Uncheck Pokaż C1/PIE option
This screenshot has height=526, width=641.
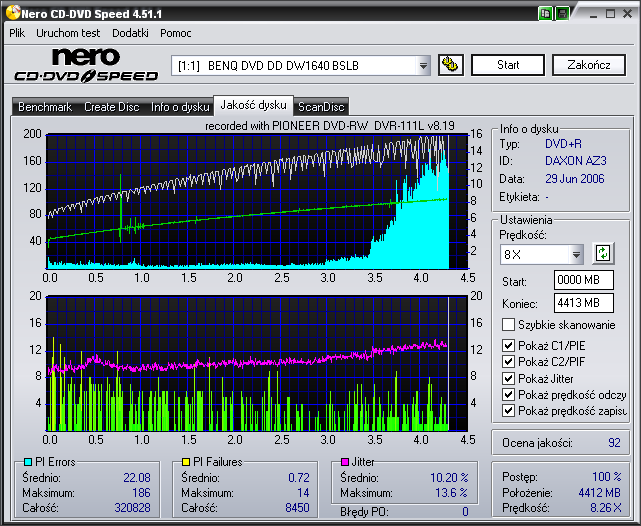click(508, 345)
